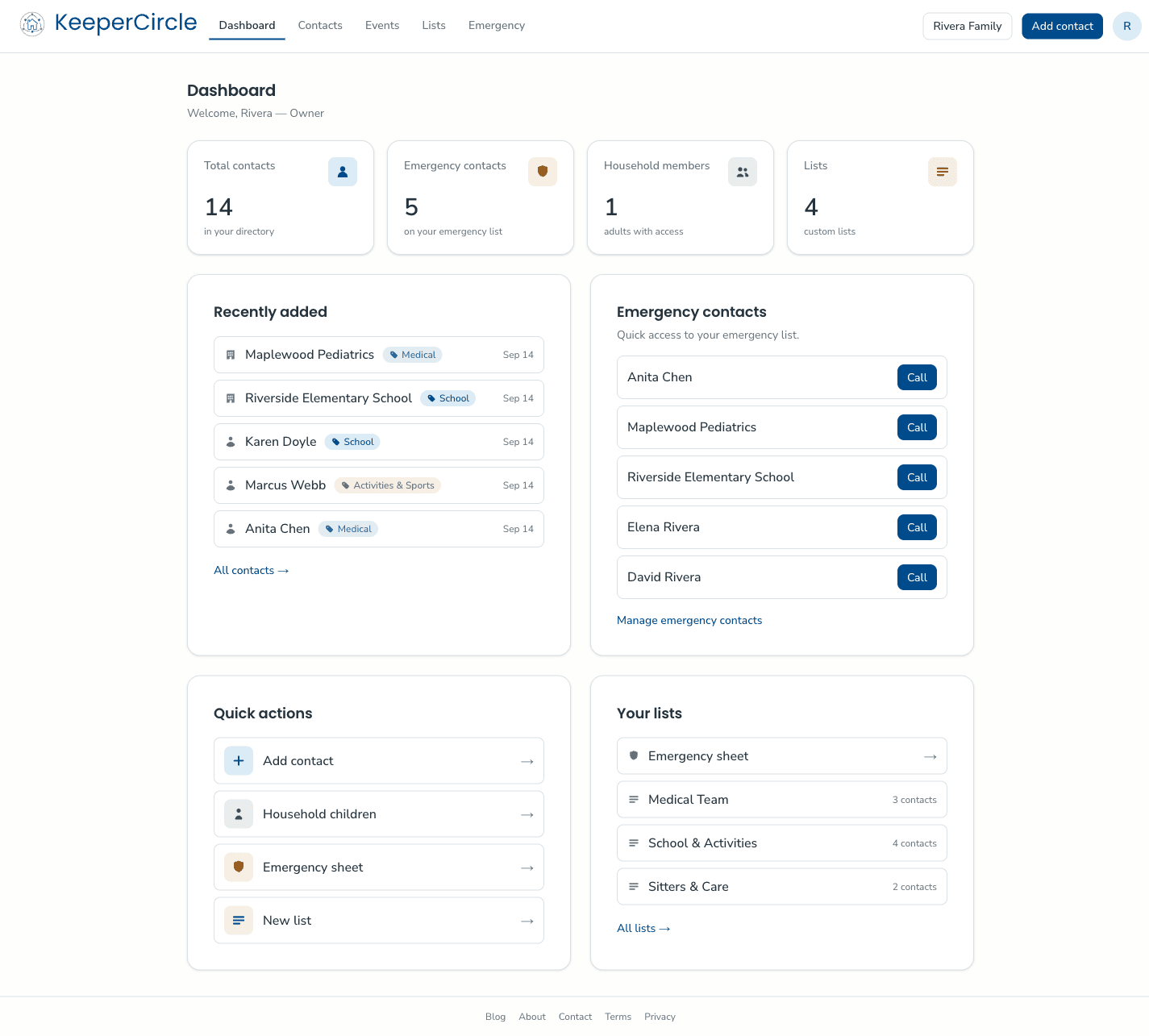This screenshot has height=1036, width=1149.
Task: Click the arrow on the New list row
Action: pos(527,921)
